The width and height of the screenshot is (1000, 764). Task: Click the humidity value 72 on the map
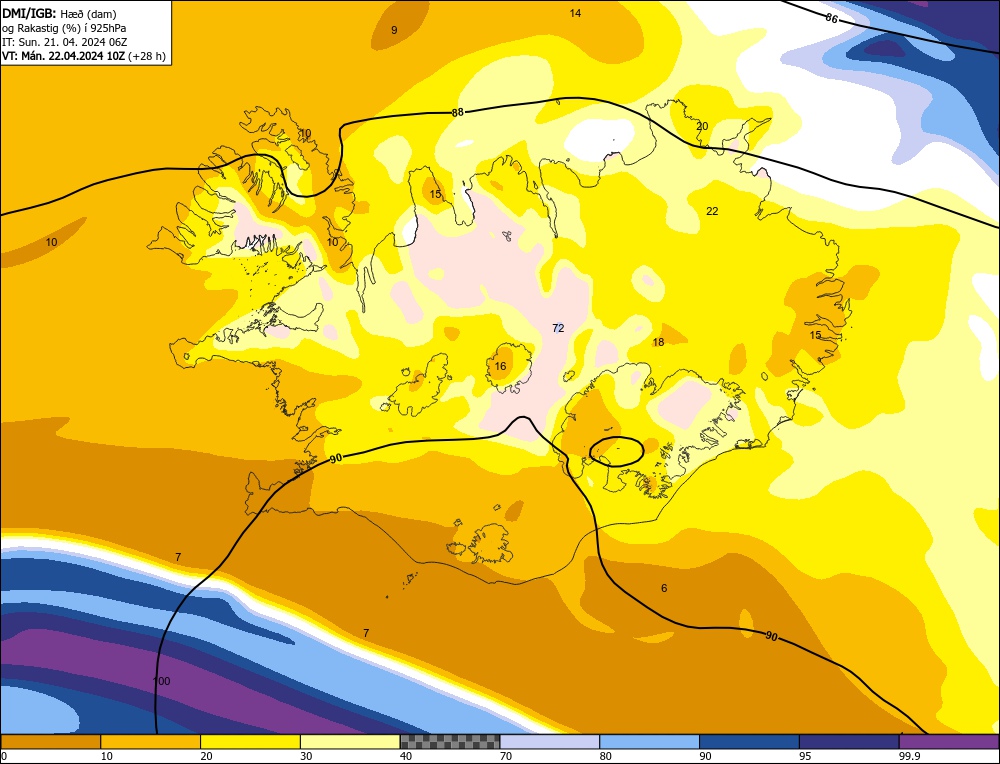pos(558,328)
